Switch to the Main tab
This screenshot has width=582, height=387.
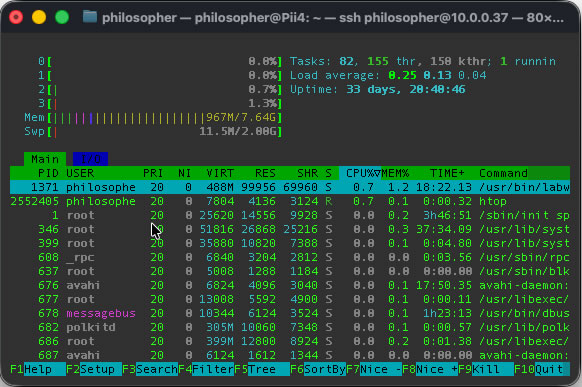pyautogui.click(x=45, y=159)
